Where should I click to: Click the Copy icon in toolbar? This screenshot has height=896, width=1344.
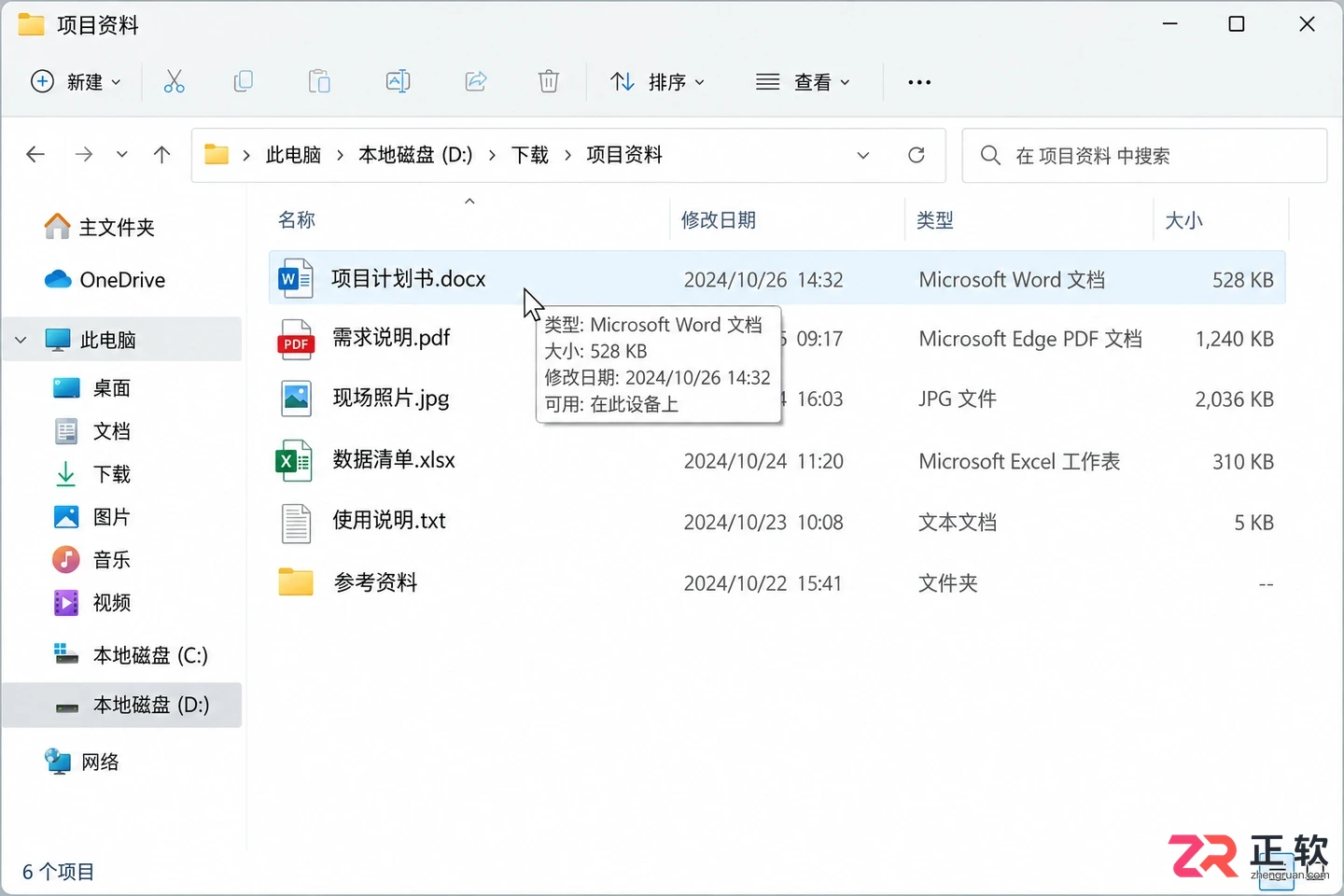(x=244, y=82)
